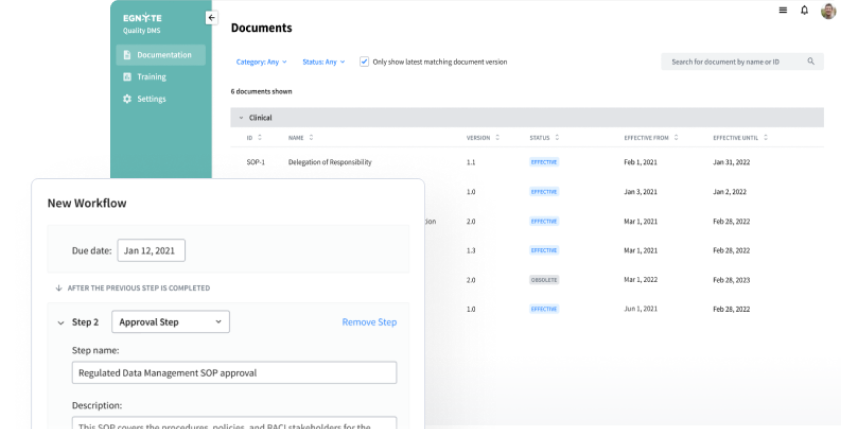
Task: Open the Status: Any filter dropdown
Action: [323, 62]
